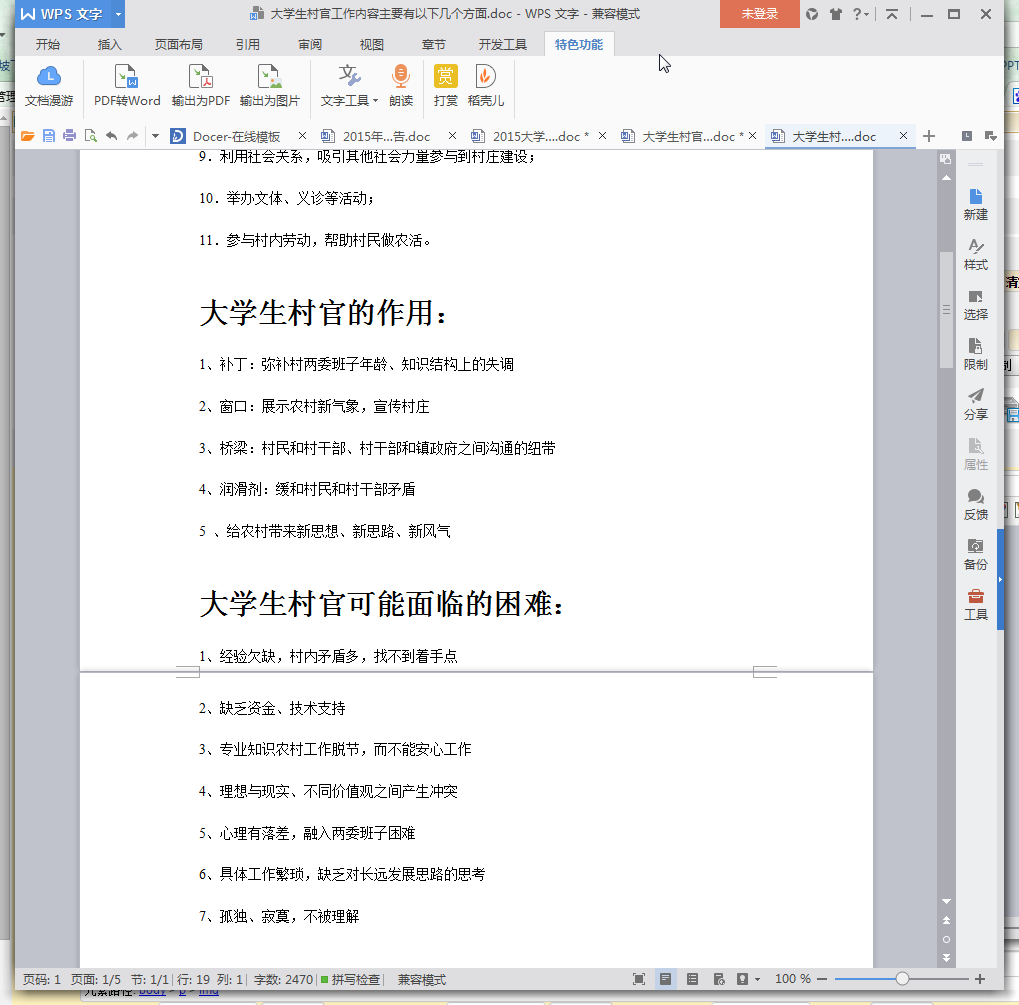Open the WPS 文字 application menu arrow
This screenshot has width=1019, height=1005.
pos(118,14)
